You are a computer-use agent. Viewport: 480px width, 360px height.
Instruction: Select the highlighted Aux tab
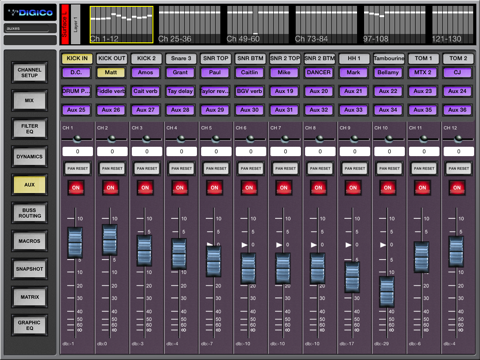[x=30, y=184]
